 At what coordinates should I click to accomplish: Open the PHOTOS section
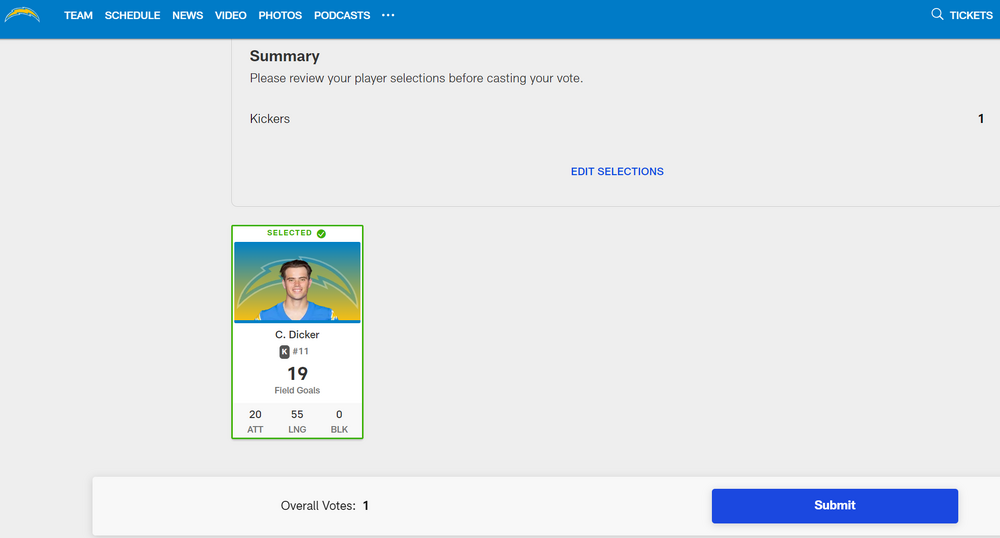coord(280,16)
